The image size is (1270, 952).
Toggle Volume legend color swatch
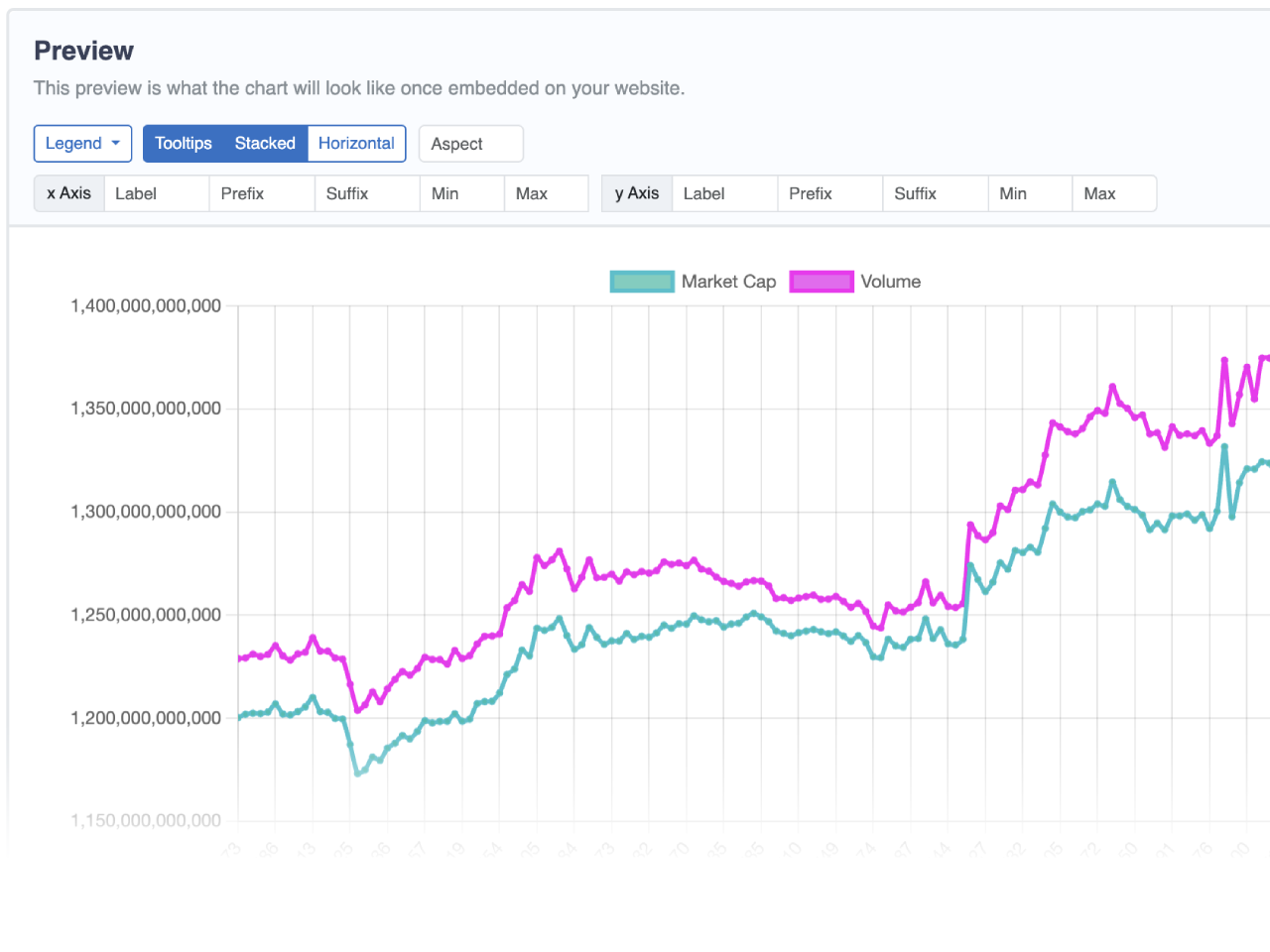click(x=822, y=282)
